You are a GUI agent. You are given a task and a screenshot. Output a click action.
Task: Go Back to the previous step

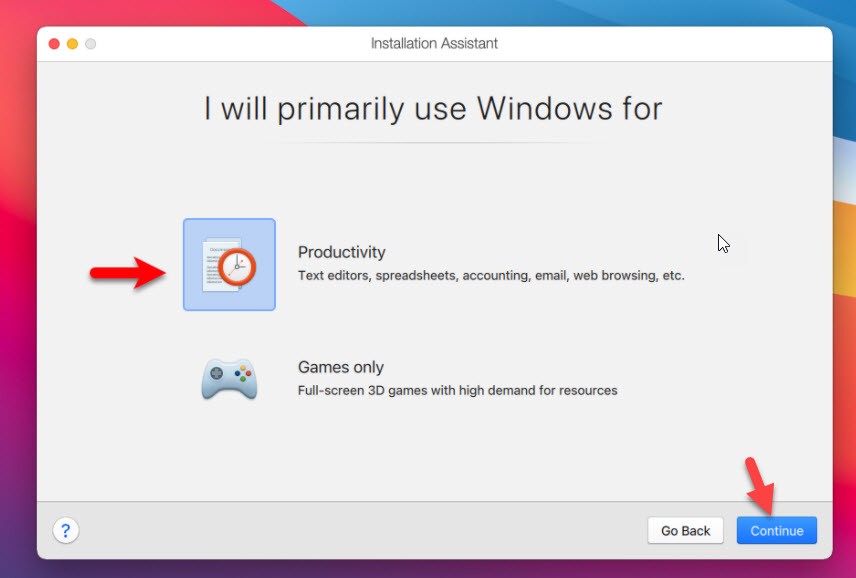686,531
